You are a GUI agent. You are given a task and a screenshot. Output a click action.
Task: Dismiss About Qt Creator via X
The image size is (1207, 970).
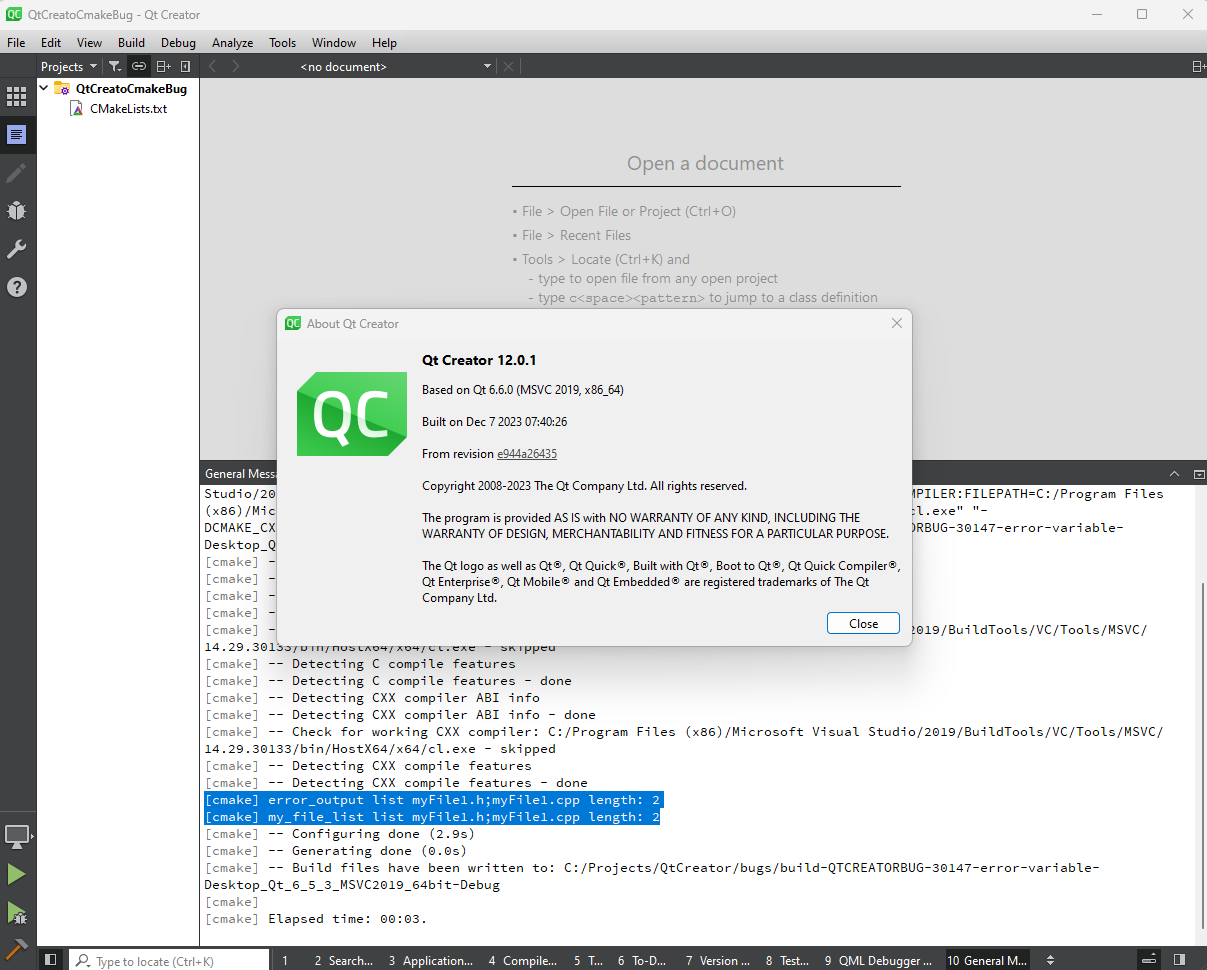pyautogui.click(x=896, y=323)
